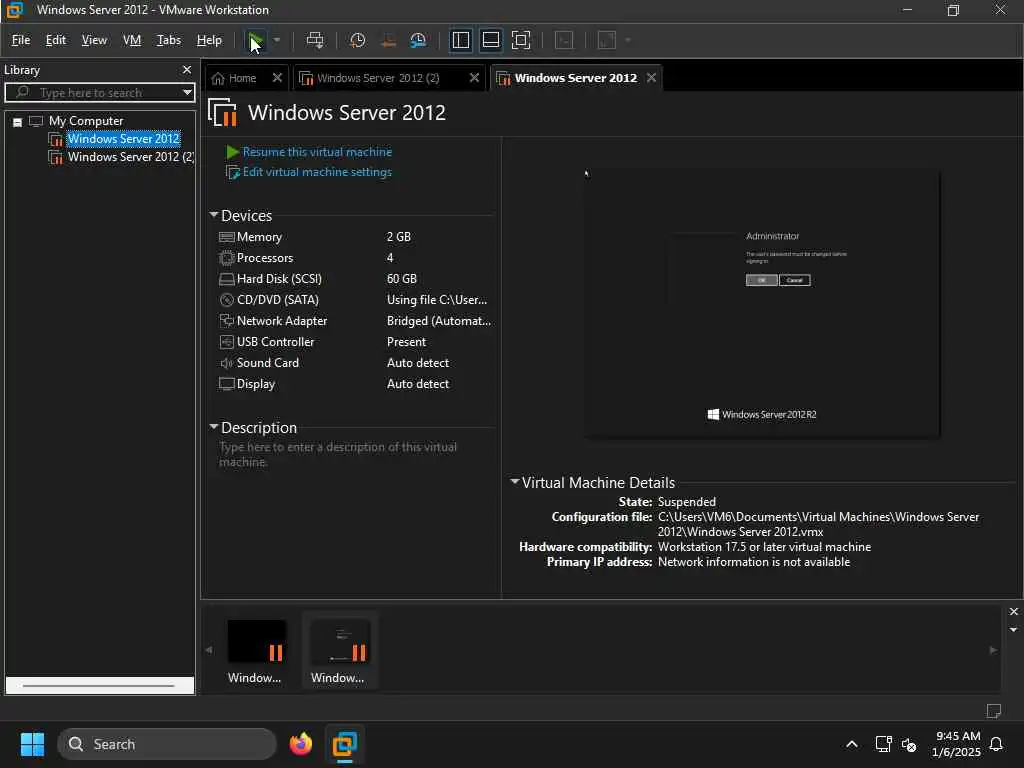Click the library search field
This screenshot has height=768, width=1024.
[98, 93]
